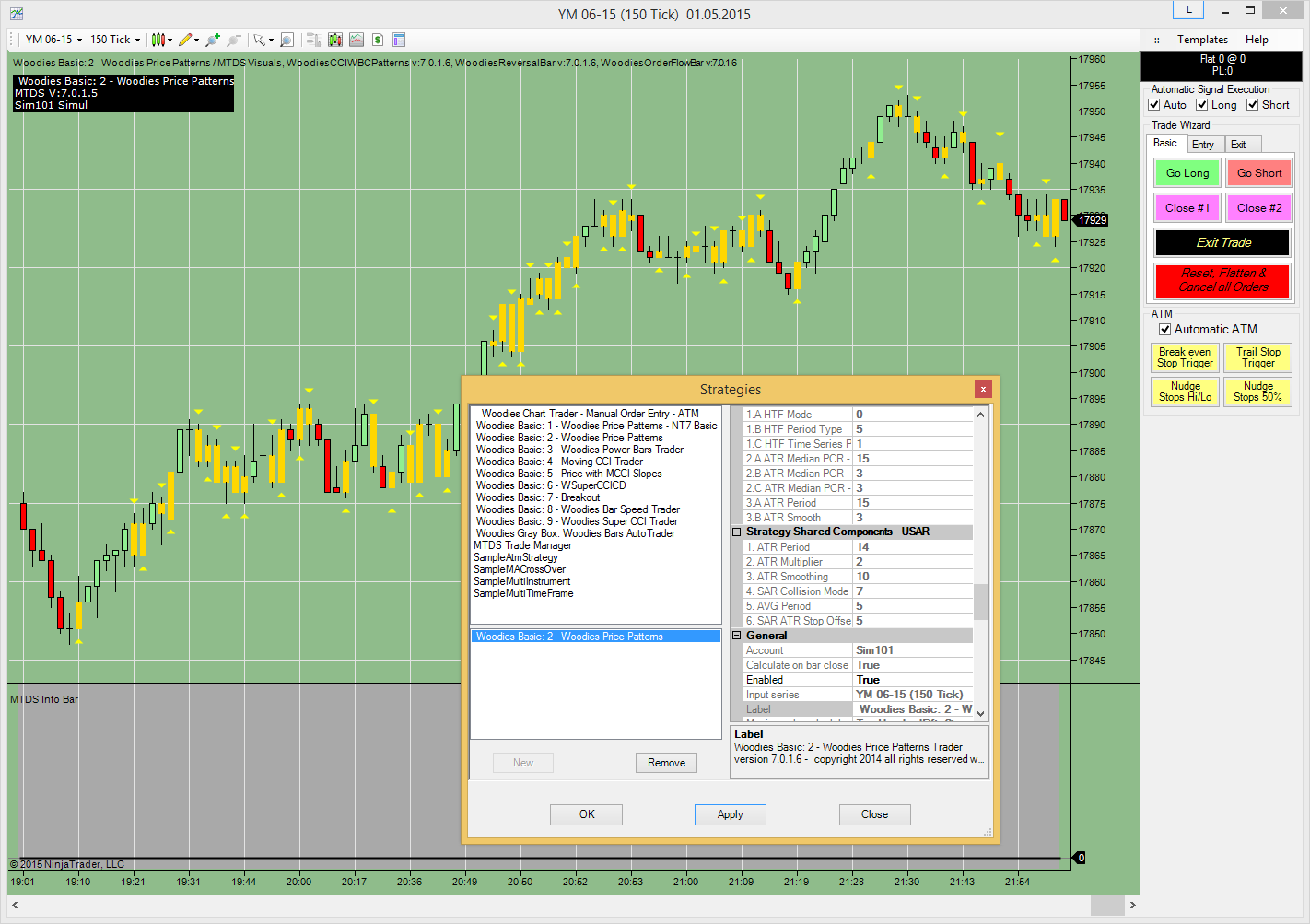Open the Templates menu

[1202, 40]
